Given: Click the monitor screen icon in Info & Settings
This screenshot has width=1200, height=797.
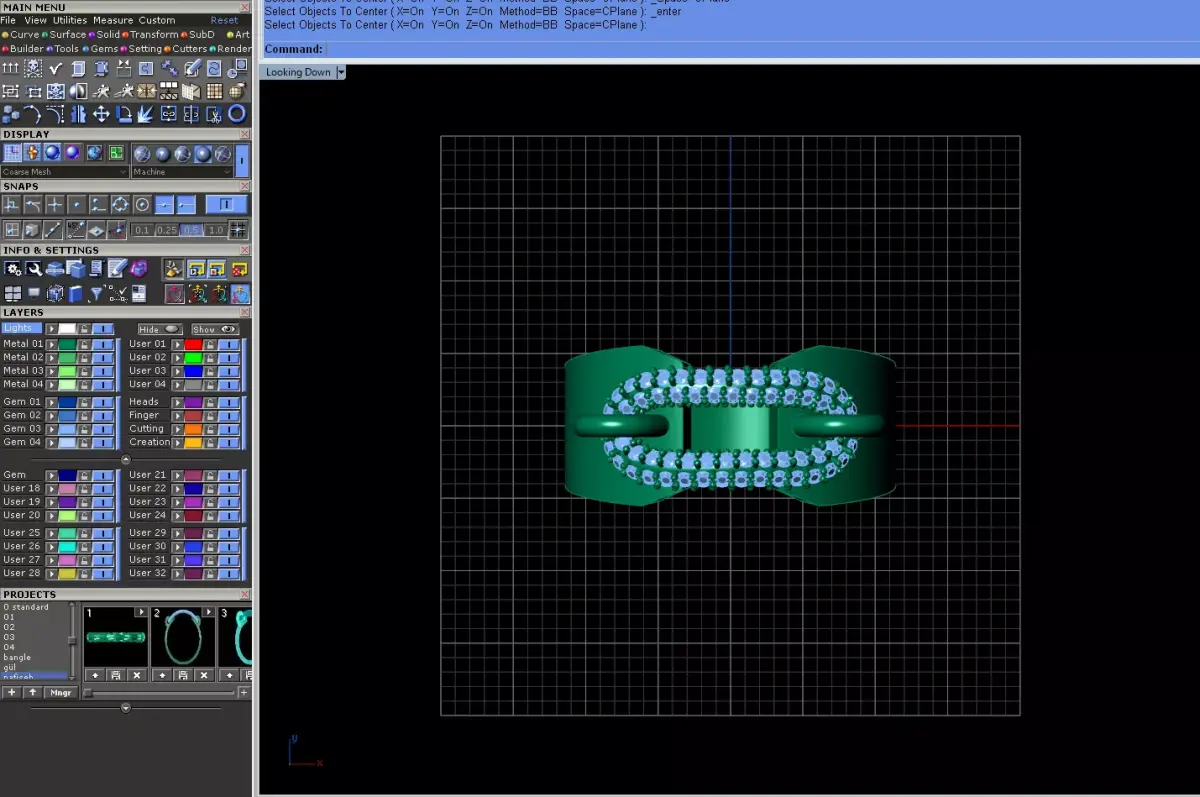Looking at the screenshot, I should [34, 292].
